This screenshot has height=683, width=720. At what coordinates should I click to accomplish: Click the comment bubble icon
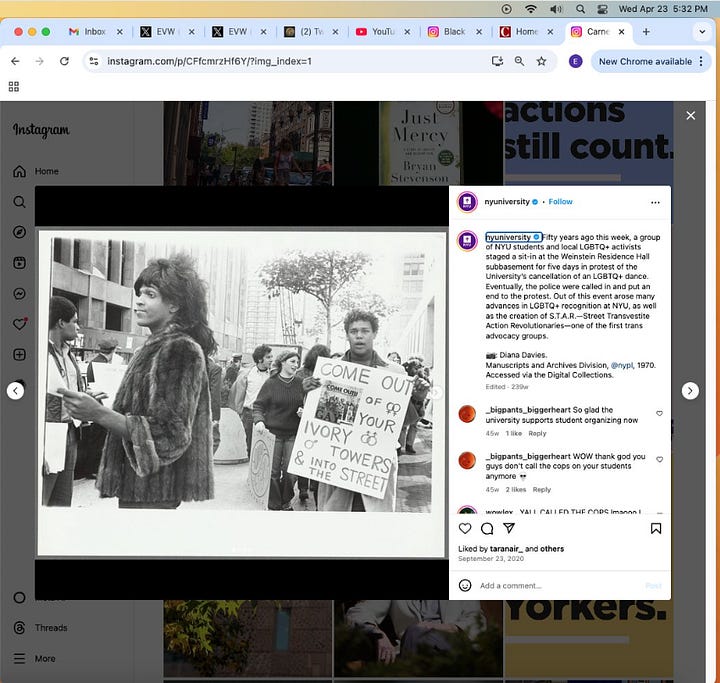pos(487,529)
